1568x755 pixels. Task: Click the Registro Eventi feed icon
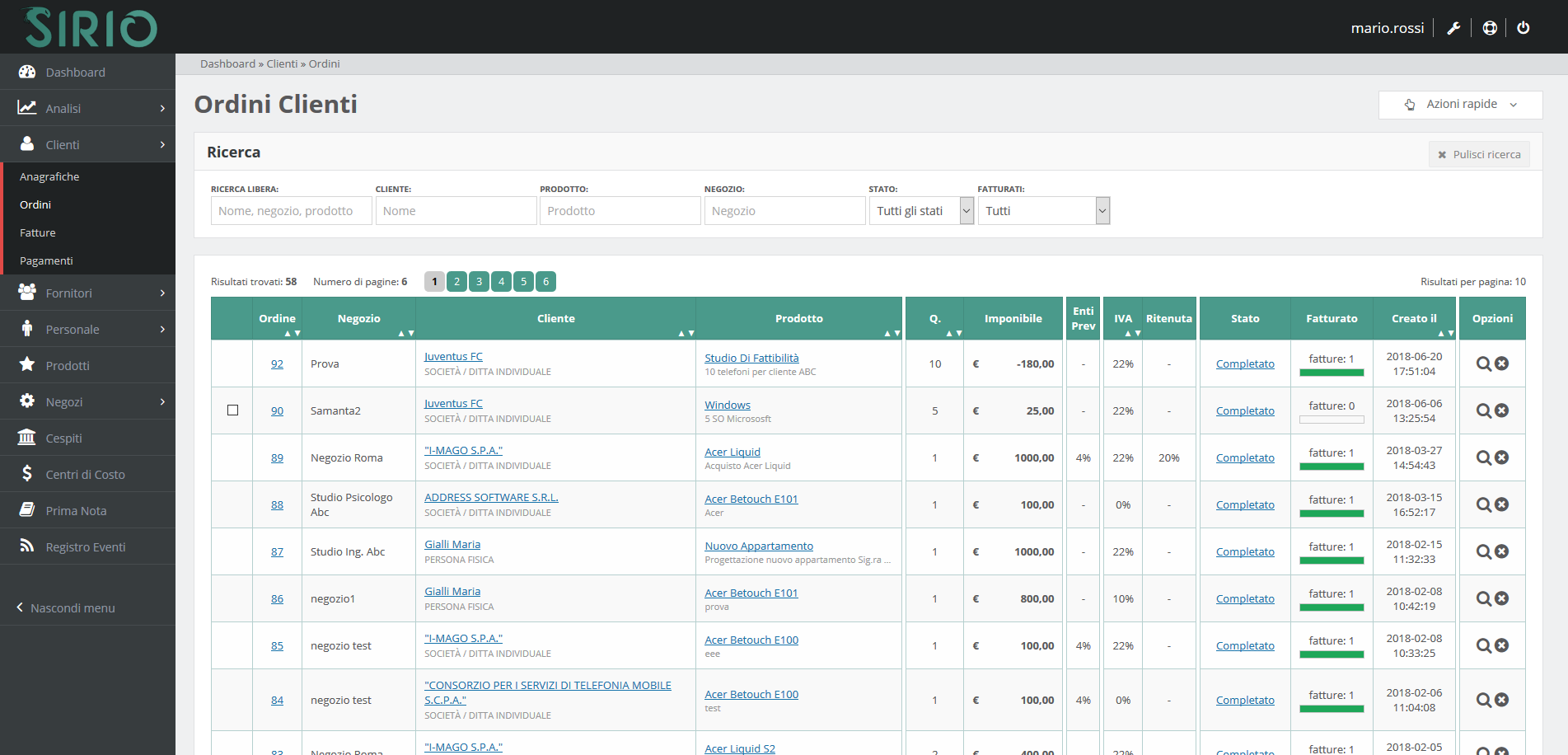(x=27, y=546)
